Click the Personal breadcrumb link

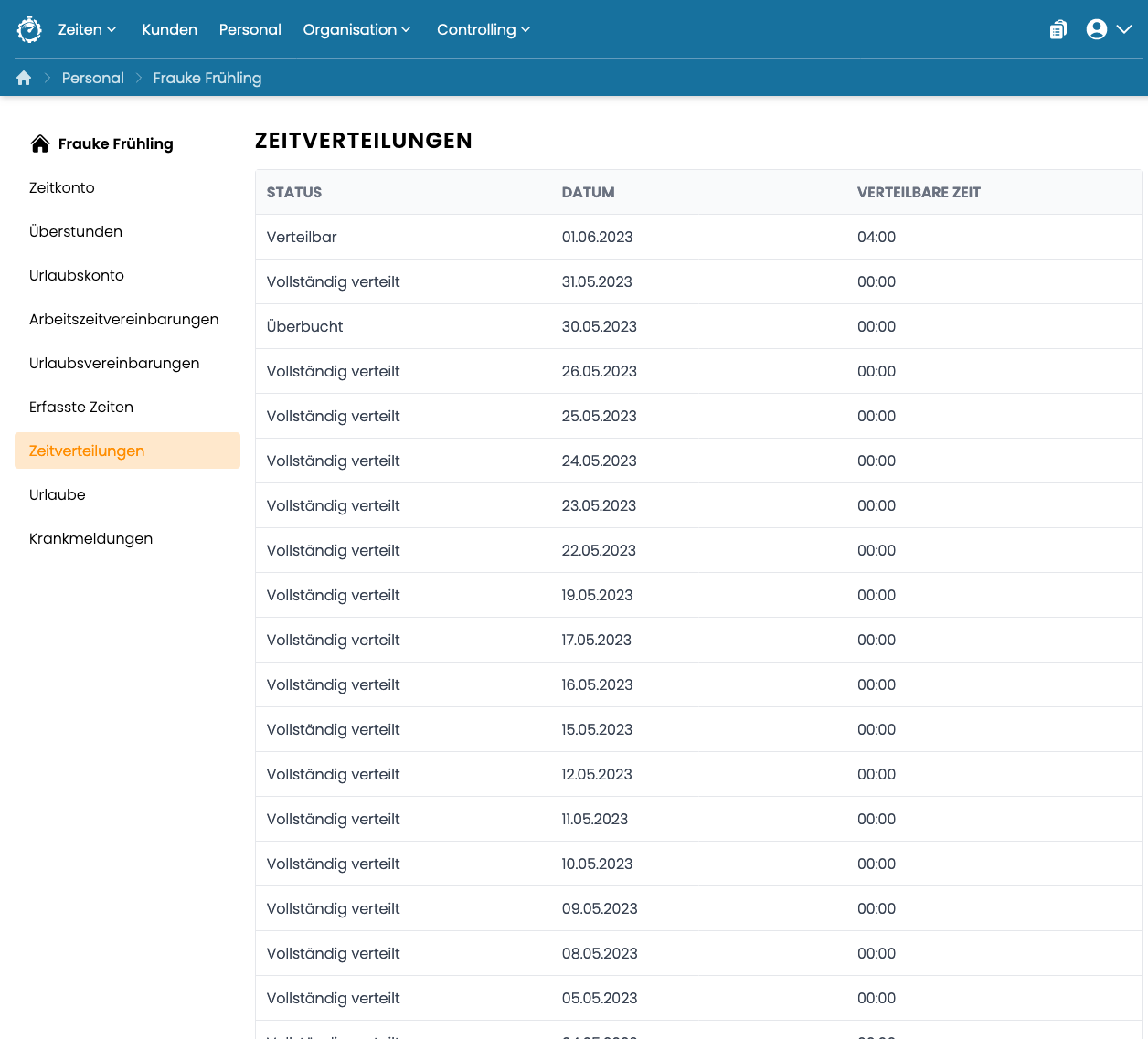[x=93, y=78]
